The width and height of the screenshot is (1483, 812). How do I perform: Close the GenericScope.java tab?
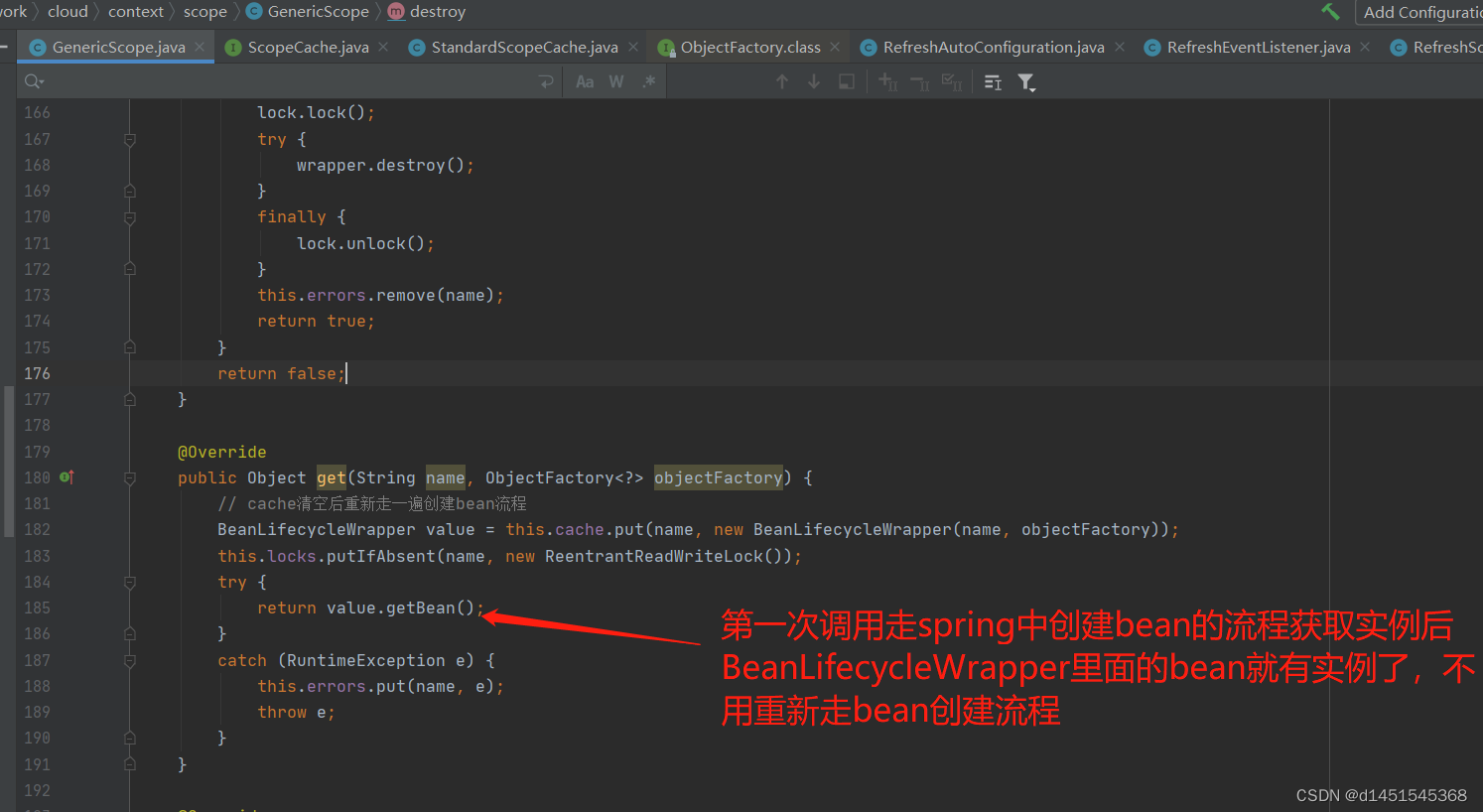[x=200, y=47]
